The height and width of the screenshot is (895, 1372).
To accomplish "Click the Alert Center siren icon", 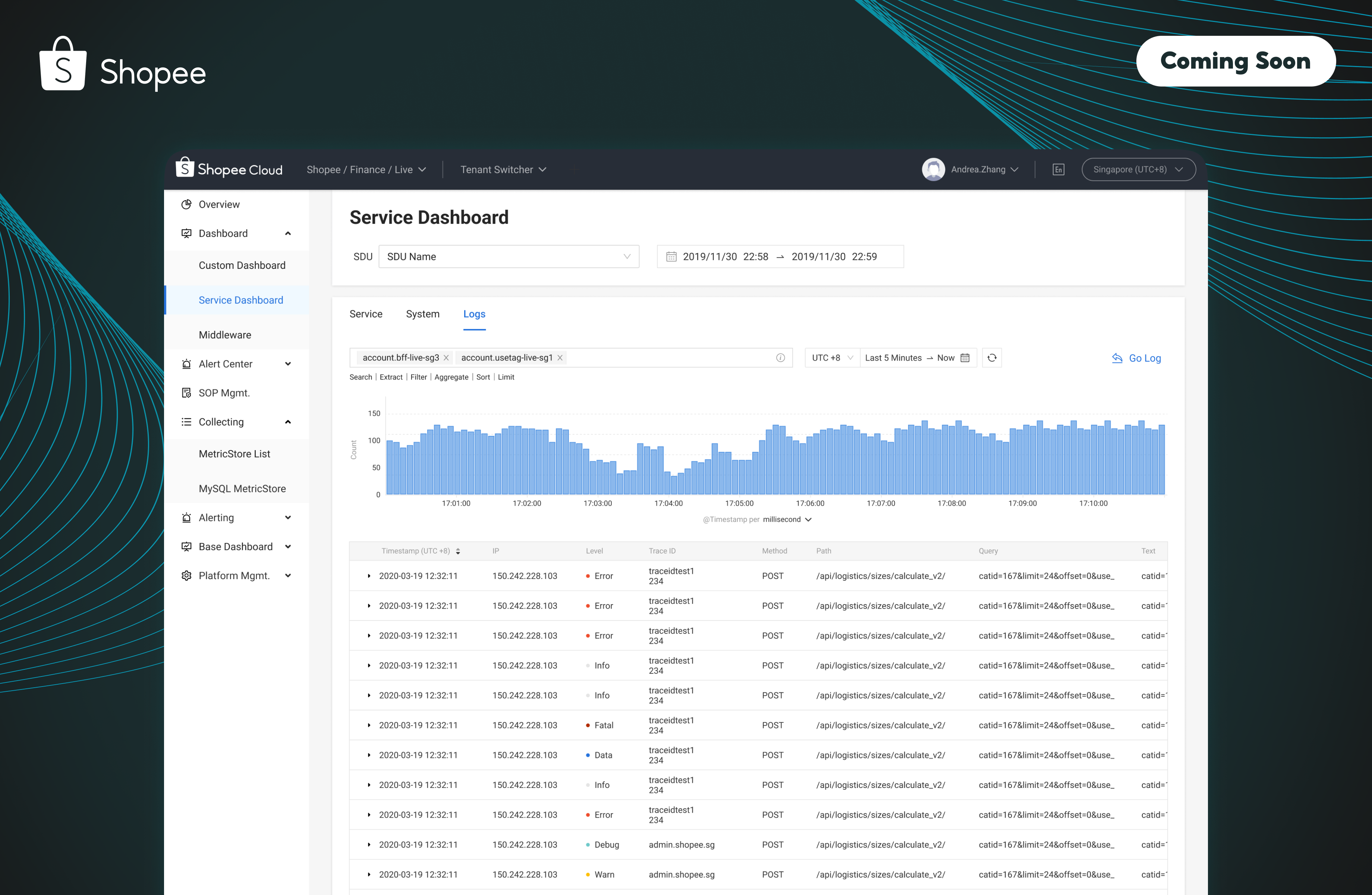I will point(186,364).
